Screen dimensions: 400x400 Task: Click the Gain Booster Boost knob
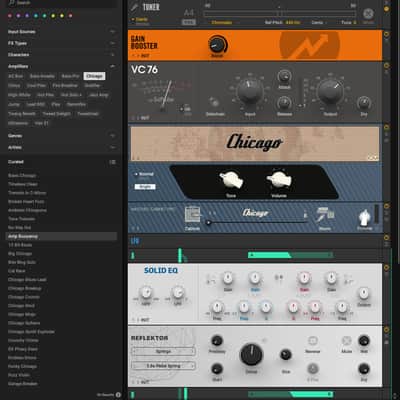(218, 44)
